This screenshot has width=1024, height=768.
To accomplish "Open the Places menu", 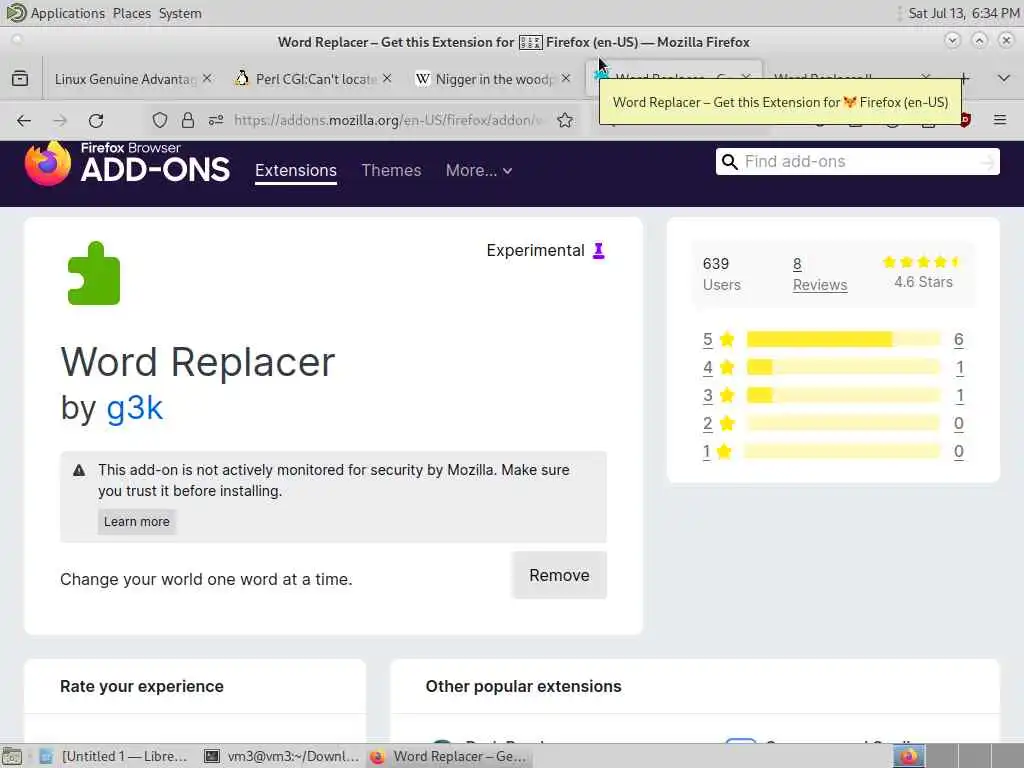I will [x=131, y=13].
